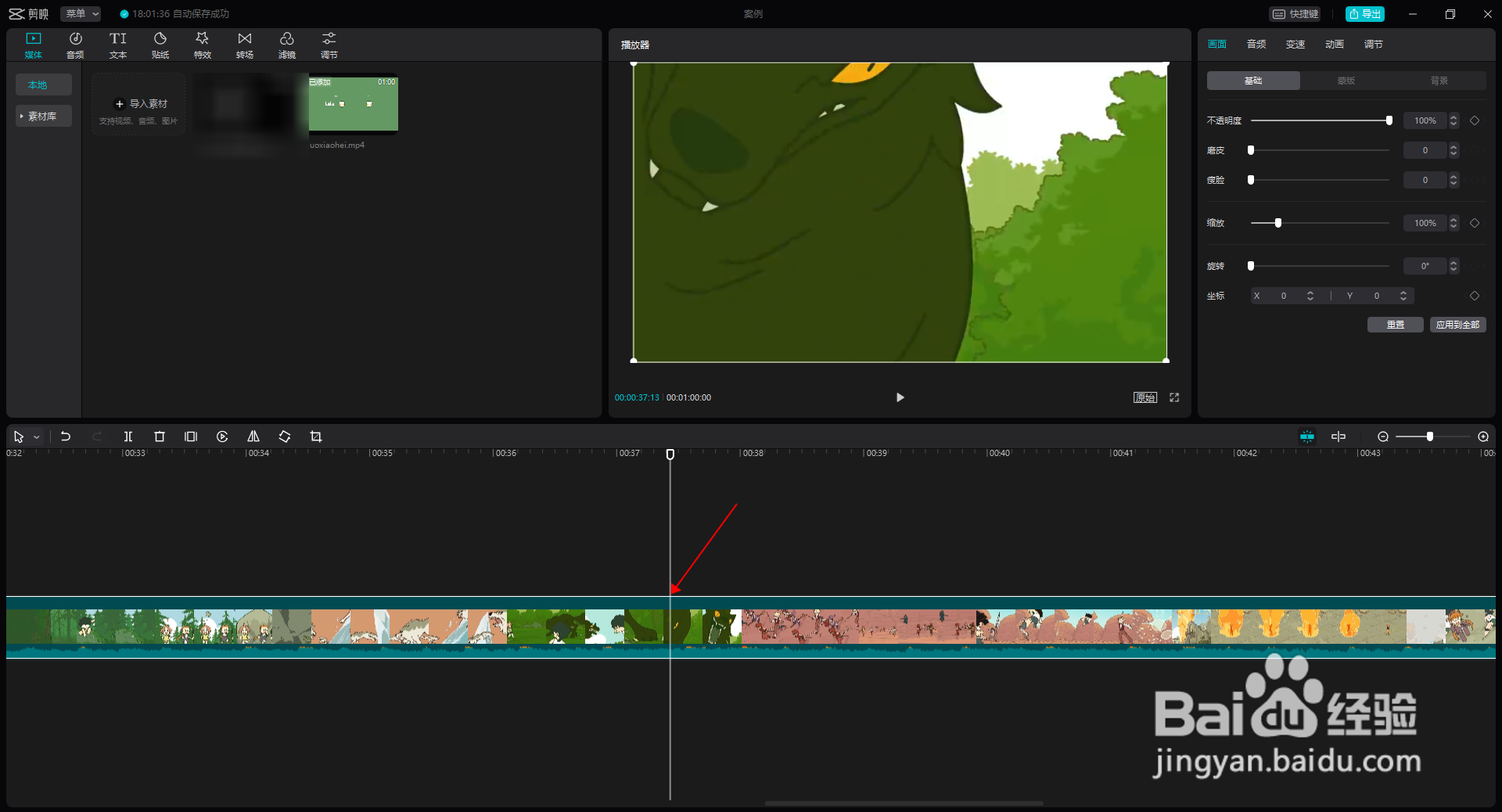Viewport: 1502px width, 812px height.
Task: Open the 贴纸 stickers panel
Action: point(160,45)
